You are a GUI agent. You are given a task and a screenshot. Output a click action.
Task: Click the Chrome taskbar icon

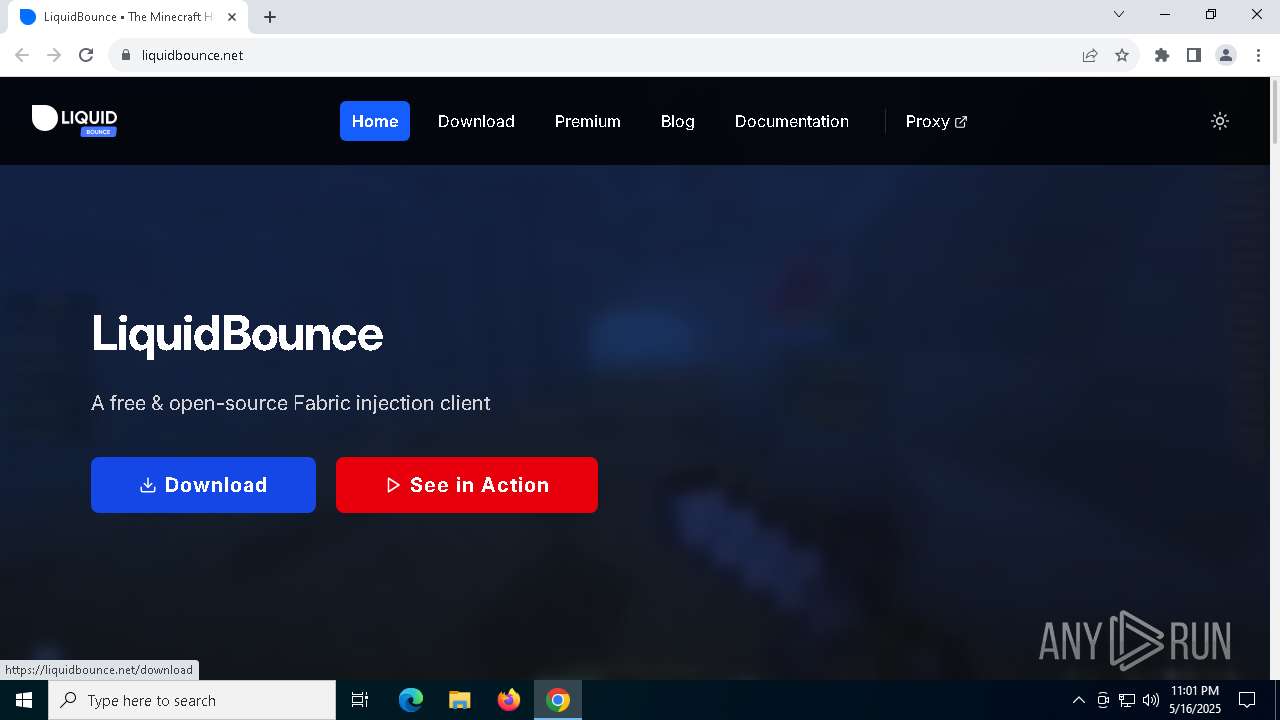click(558, 700)
